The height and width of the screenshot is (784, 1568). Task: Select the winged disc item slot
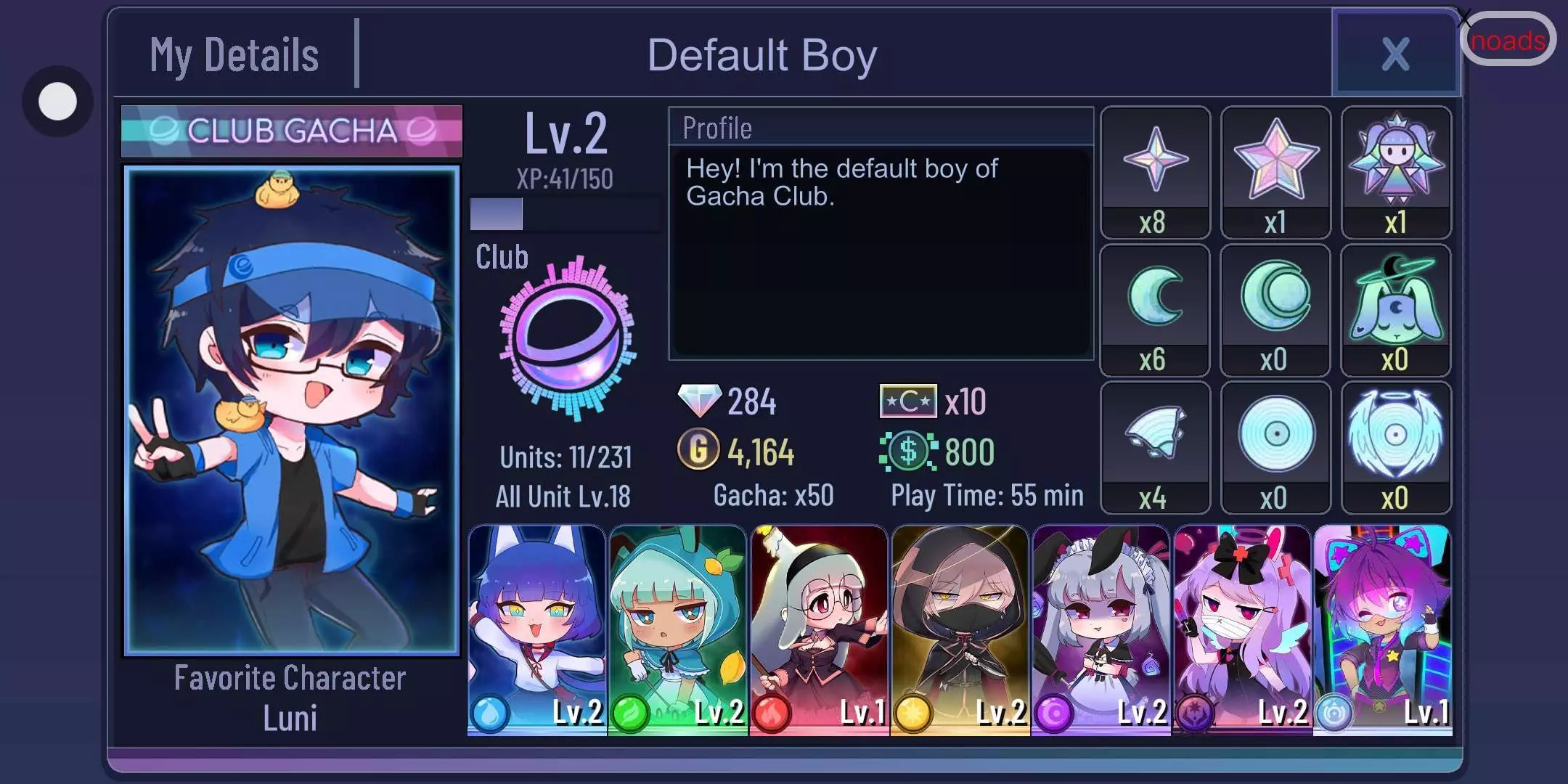click(x=1396, y=448)
